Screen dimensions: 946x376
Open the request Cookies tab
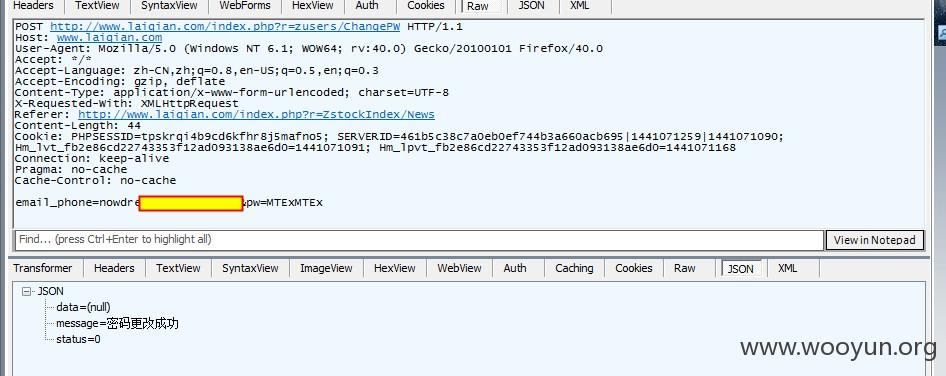425,6
